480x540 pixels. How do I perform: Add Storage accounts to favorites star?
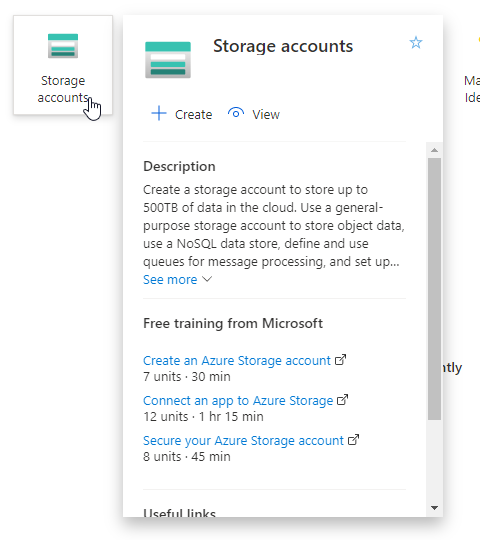[416, 43]
